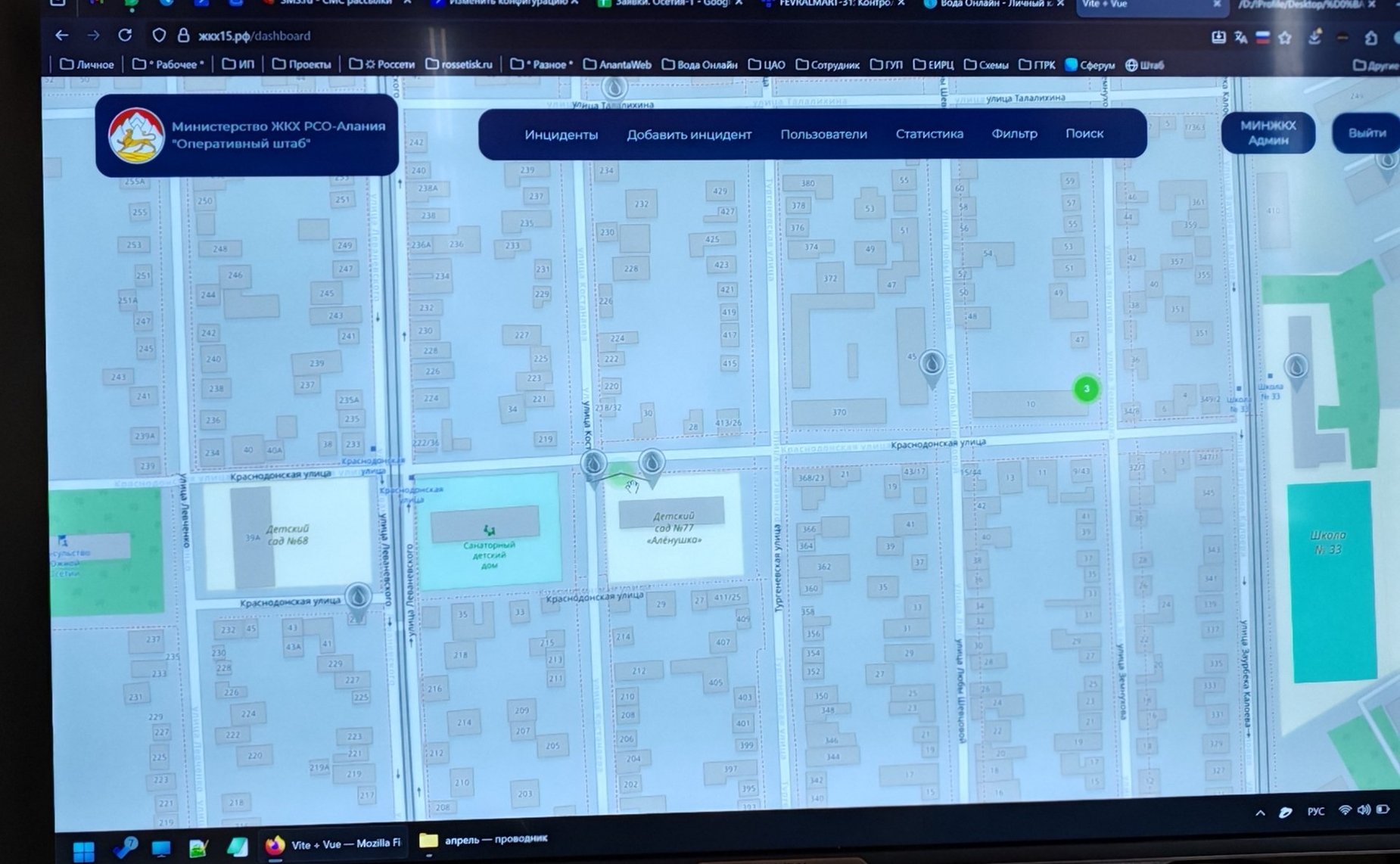Reload the page with the browser refresh icon
The width and height of the screenshot is (1400, 864).
[x=125, y=36]
